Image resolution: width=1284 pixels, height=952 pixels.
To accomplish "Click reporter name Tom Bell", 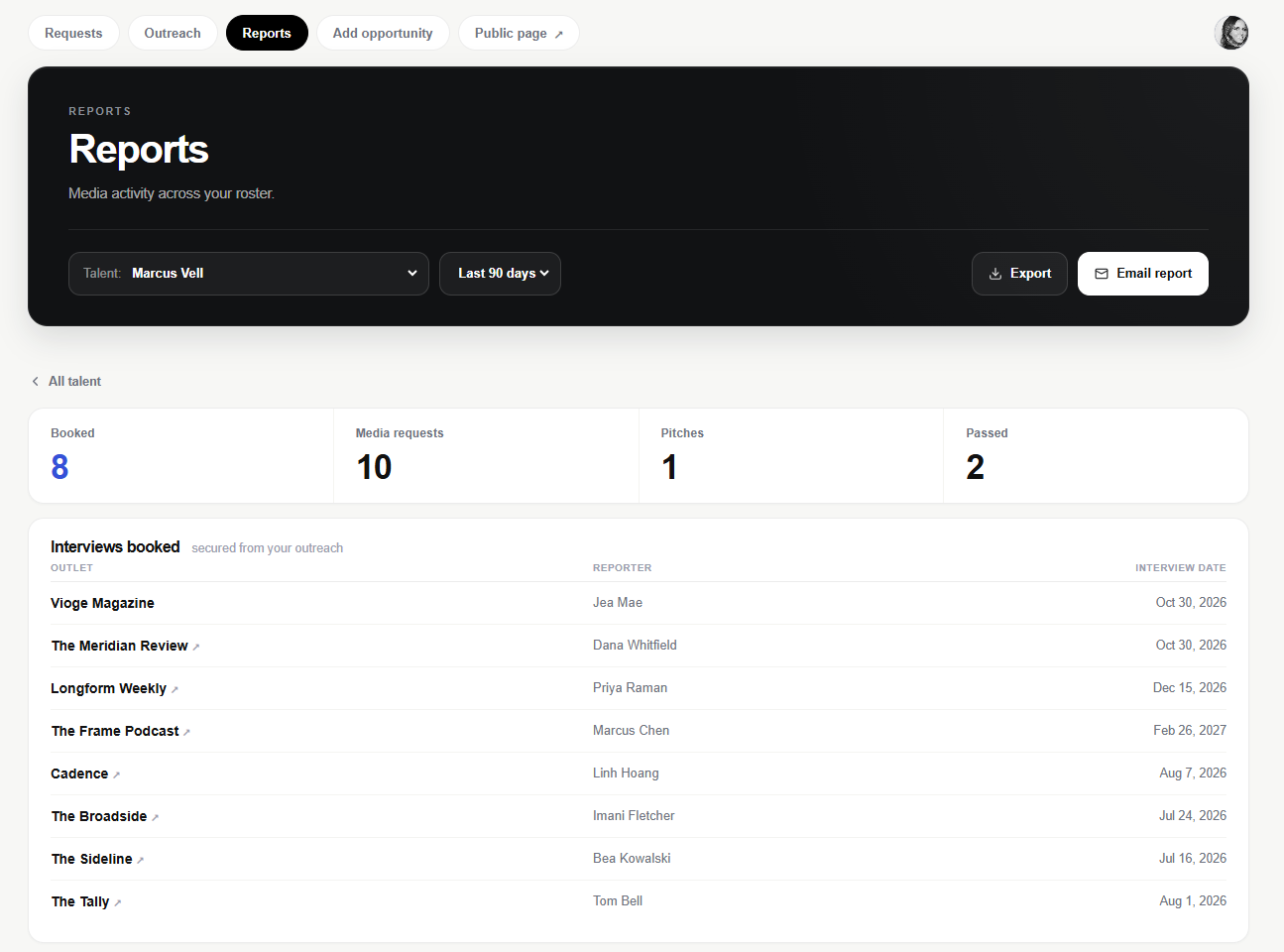I will 618,901.
